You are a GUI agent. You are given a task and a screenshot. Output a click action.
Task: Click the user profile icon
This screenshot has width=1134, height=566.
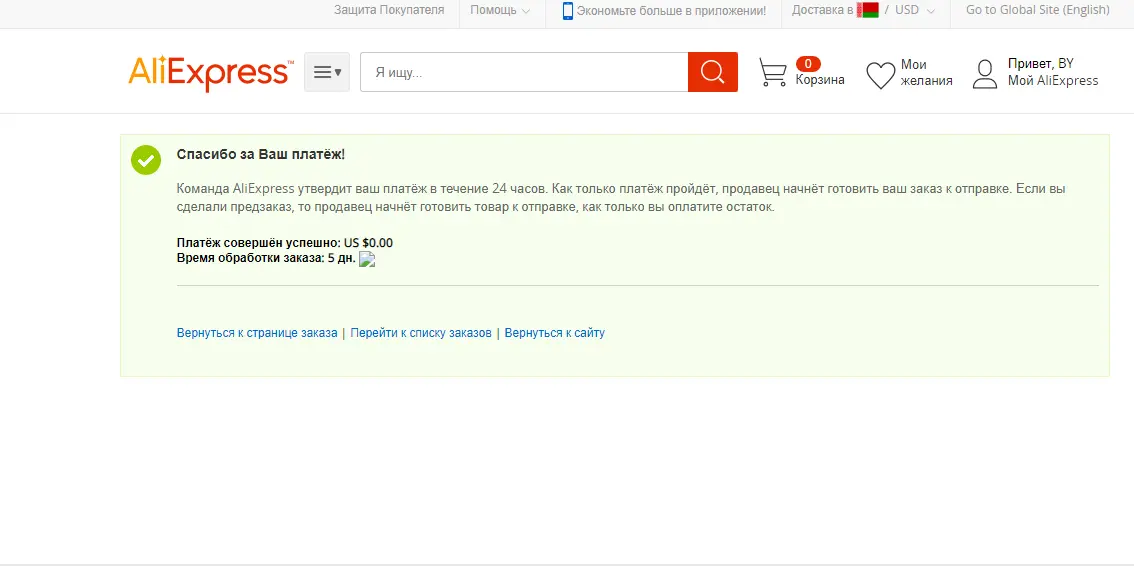pyautogui.click(x=984, y=74)
